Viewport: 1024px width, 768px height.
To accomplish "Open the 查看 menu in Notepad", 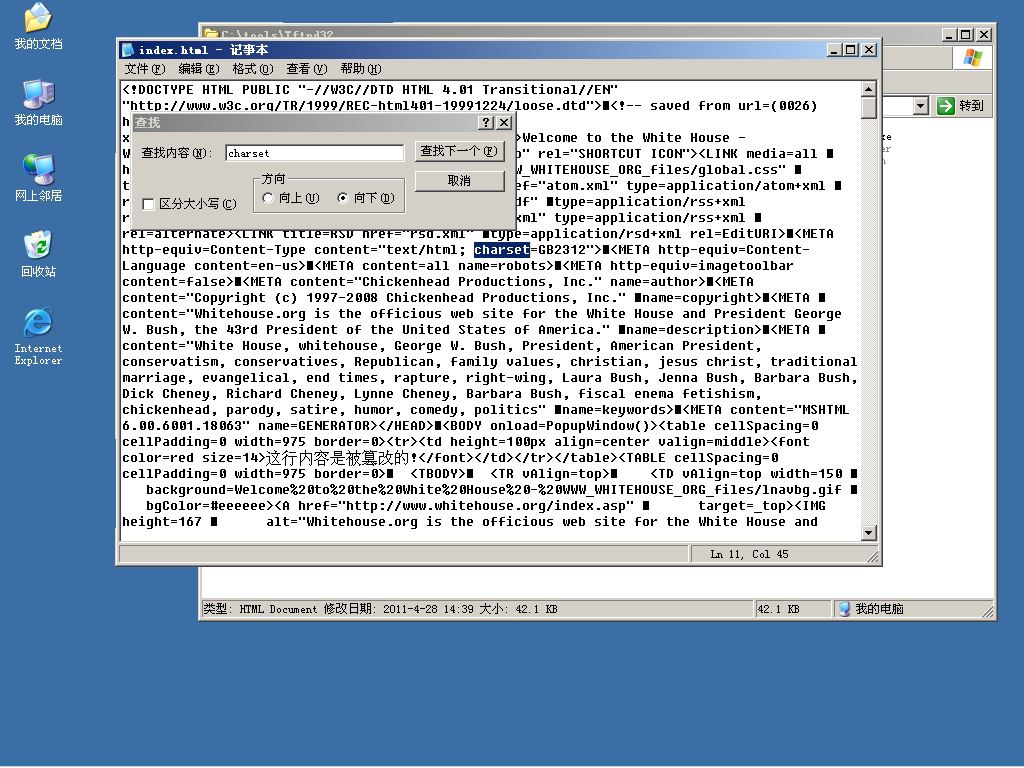I will (306, 69).
